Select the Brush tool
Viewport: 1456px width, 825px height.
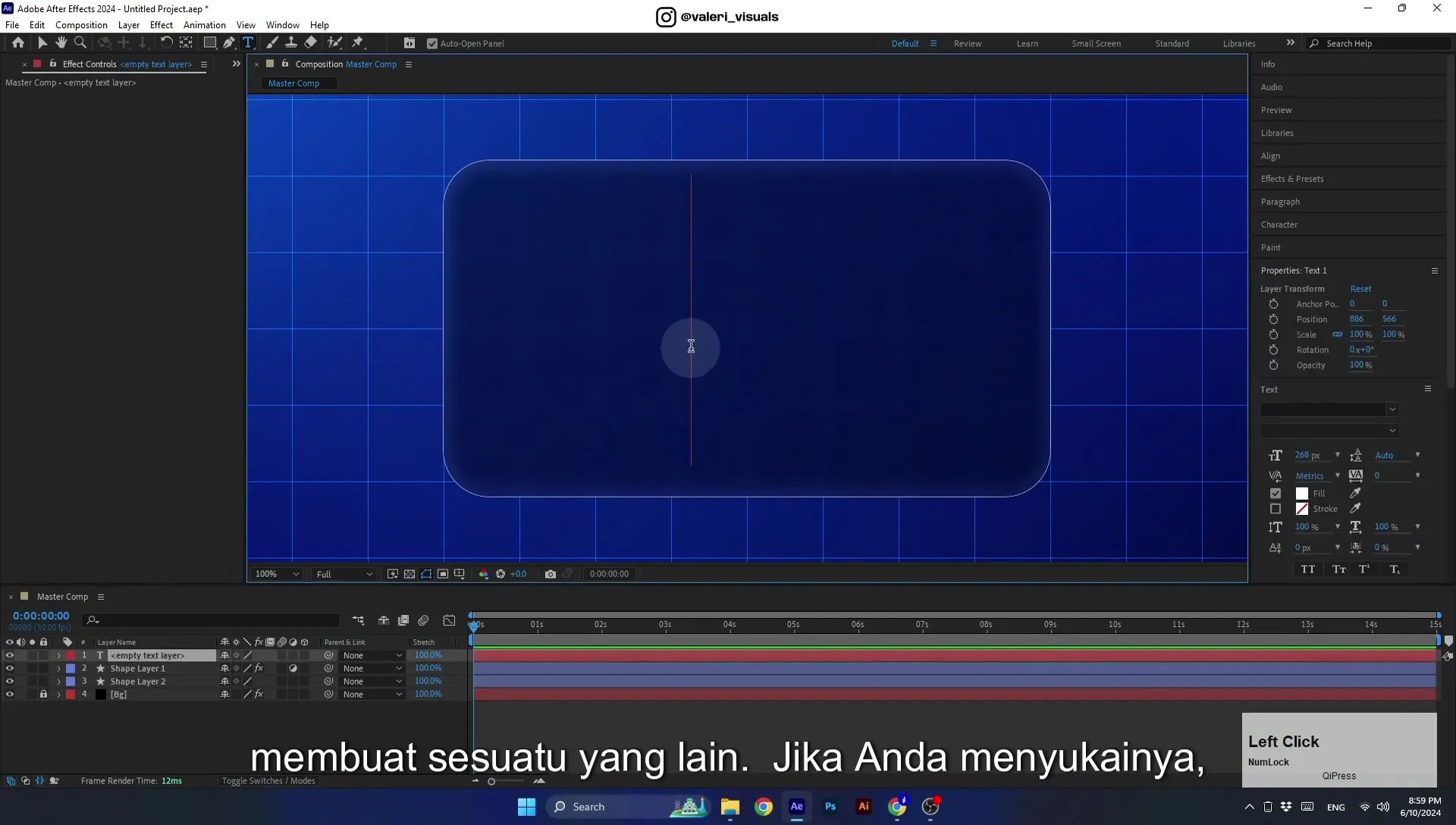coord(272,43)
